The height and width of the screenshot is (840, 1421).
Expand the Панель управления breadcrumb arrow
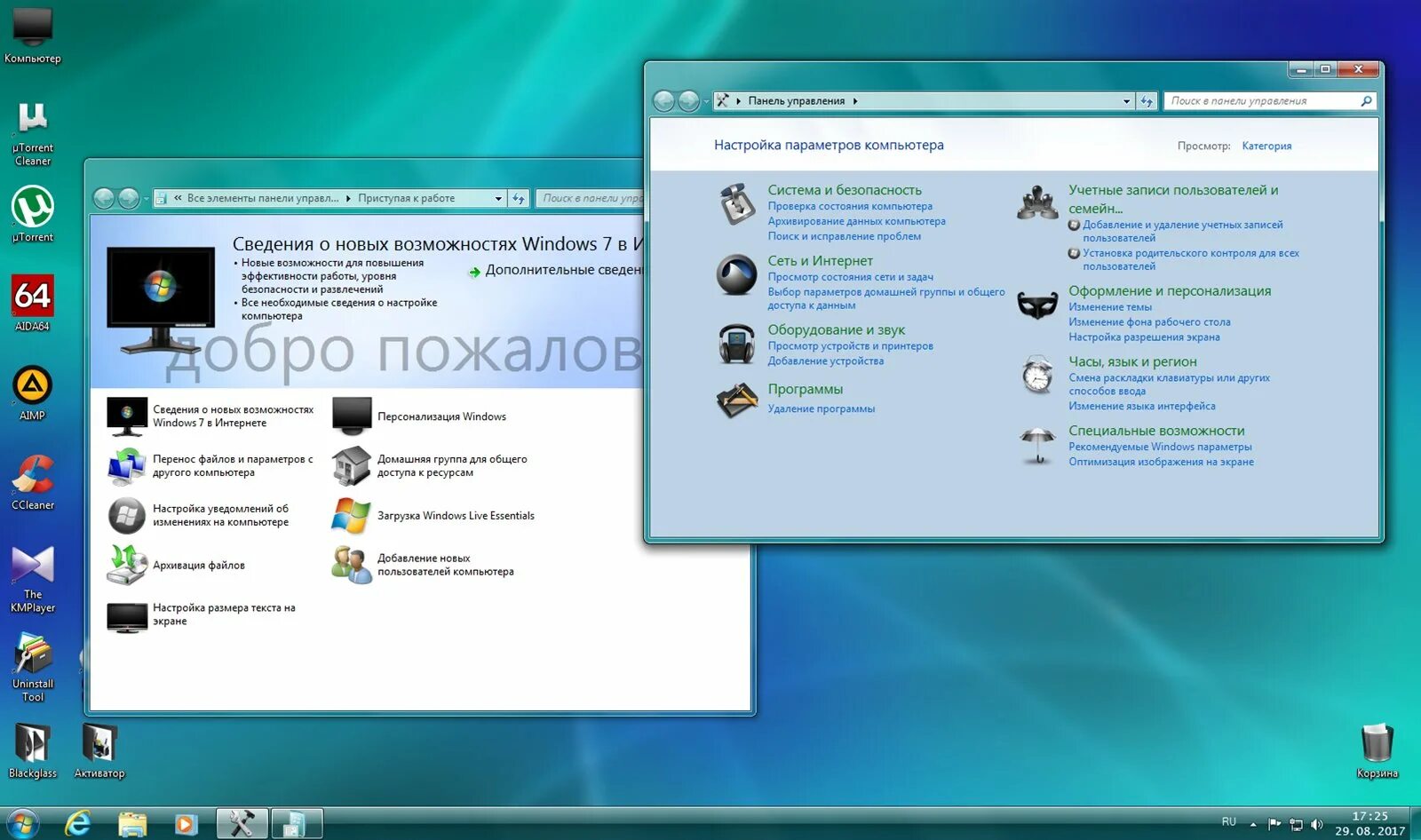[x=855, y=101]
